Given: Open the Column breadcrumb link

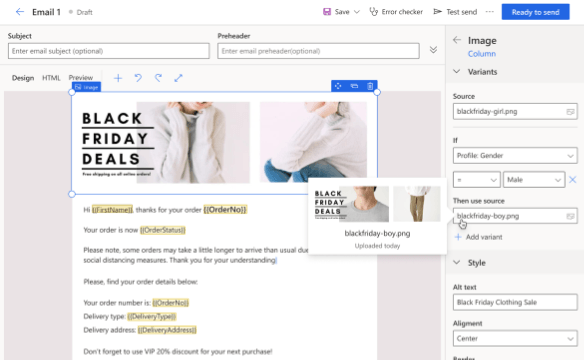Looking at the screenshot, I should tap(482, 54).
